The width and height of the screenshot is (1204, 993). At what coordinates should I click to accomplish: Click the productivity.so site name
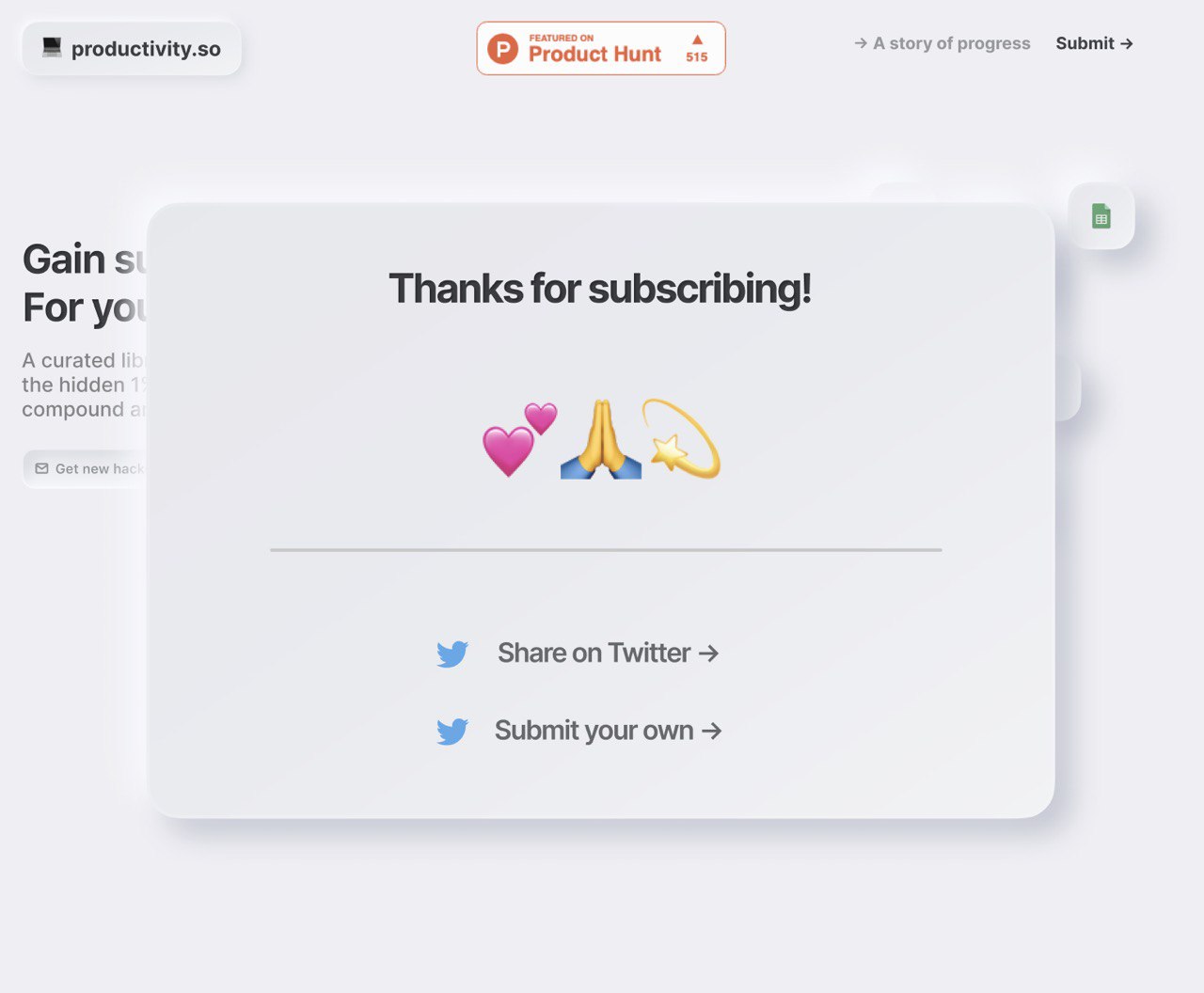tap(146, 49)
